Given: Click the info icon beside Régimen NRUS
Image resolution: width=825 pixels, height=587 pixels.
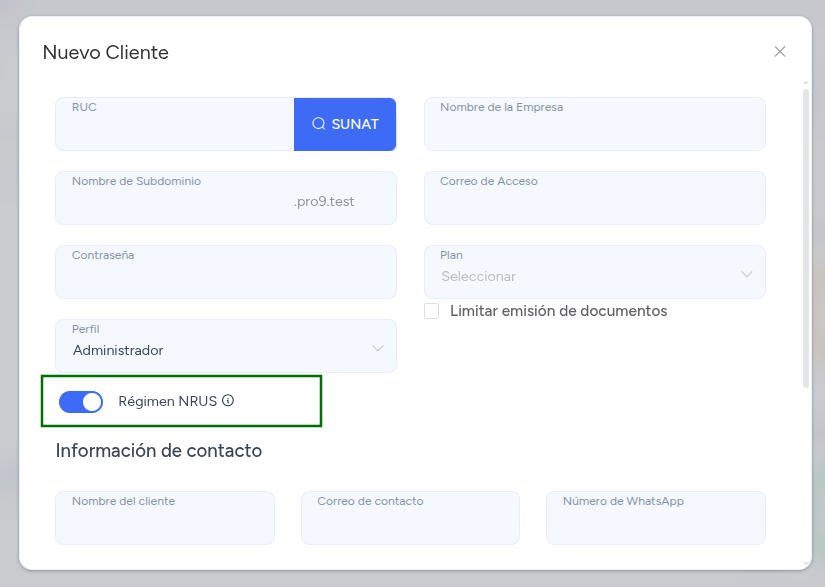Looking at the screenshot, I should click(x=228, y=401).
